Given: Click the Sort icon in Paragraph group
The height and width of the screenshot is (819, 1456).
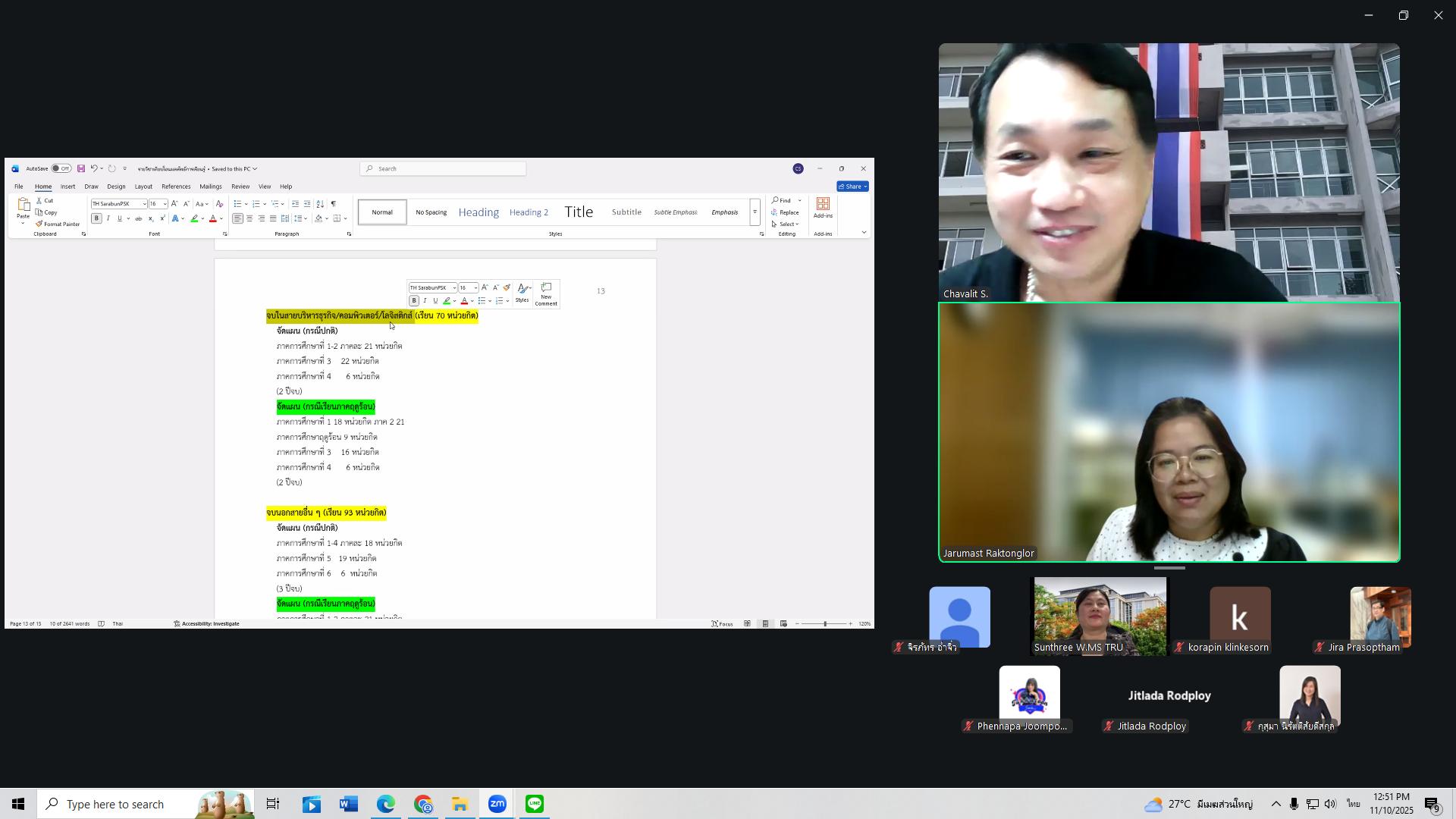Looking at the screenshot, I should point(320,204).
